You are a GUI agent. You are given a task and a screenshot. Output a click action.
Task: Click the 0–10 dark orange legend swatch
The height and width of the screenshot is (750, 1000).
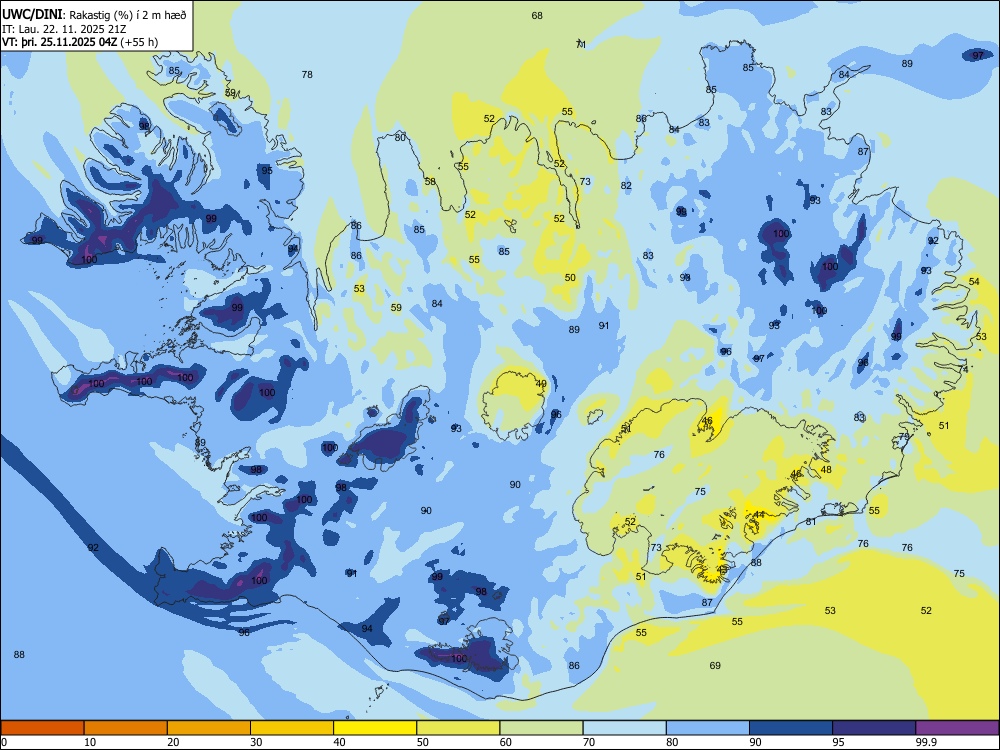point(42,728)
